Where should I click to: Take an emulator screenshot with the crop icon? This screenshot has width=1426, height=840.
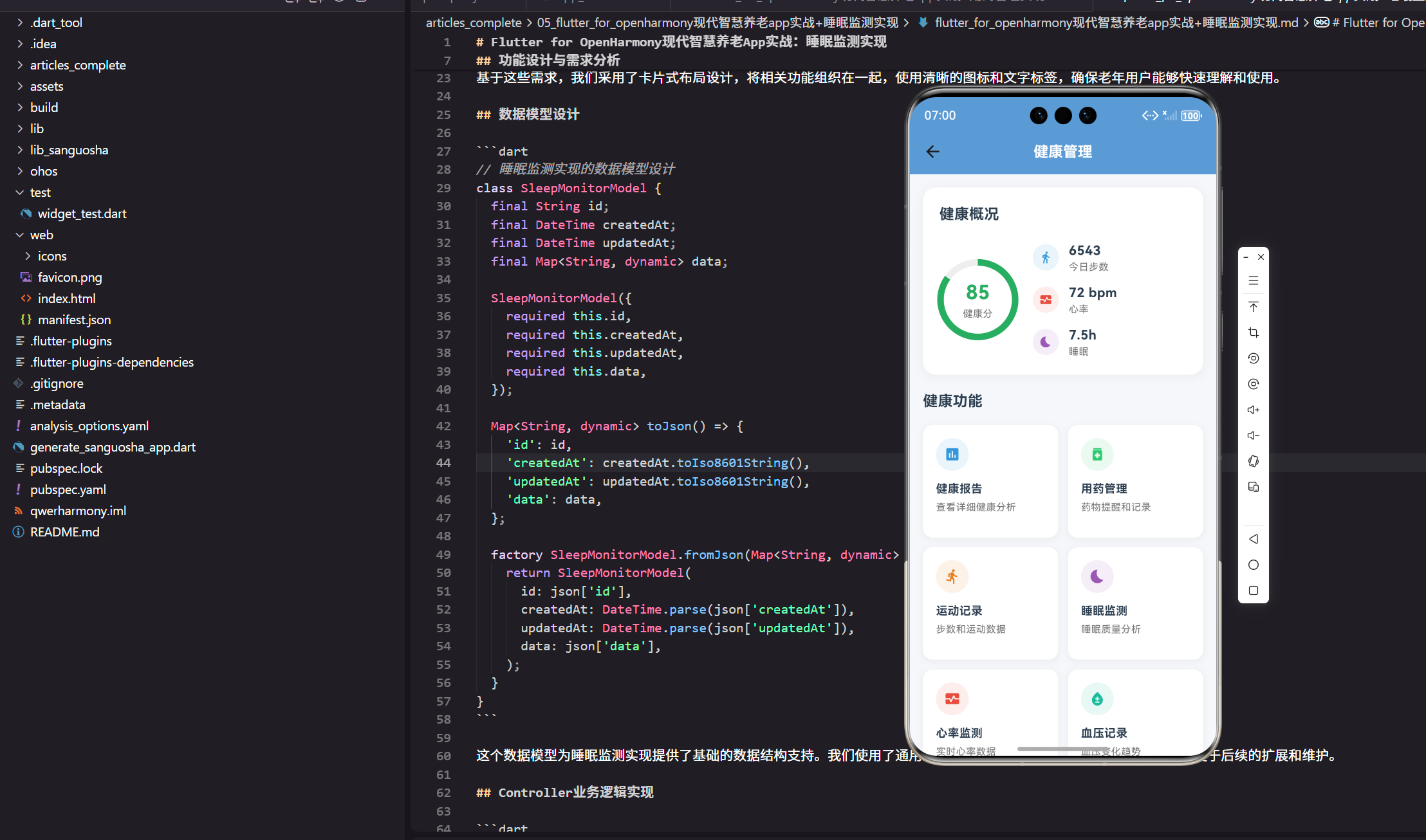pyautogui.click(x=1253, y=333)
